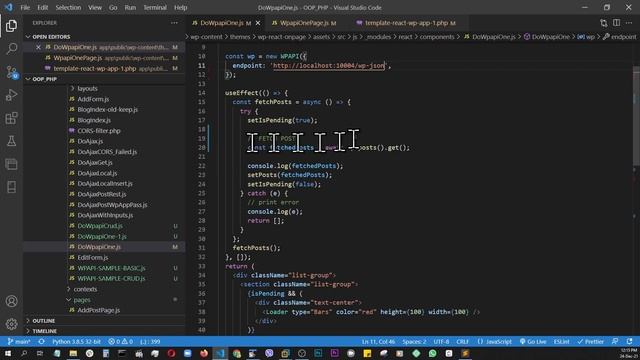Image resolution: width=640 pixels, height=360 pixels.
Task: Click Ln 11, Col 46 cursor position
Action: (378, 342)
